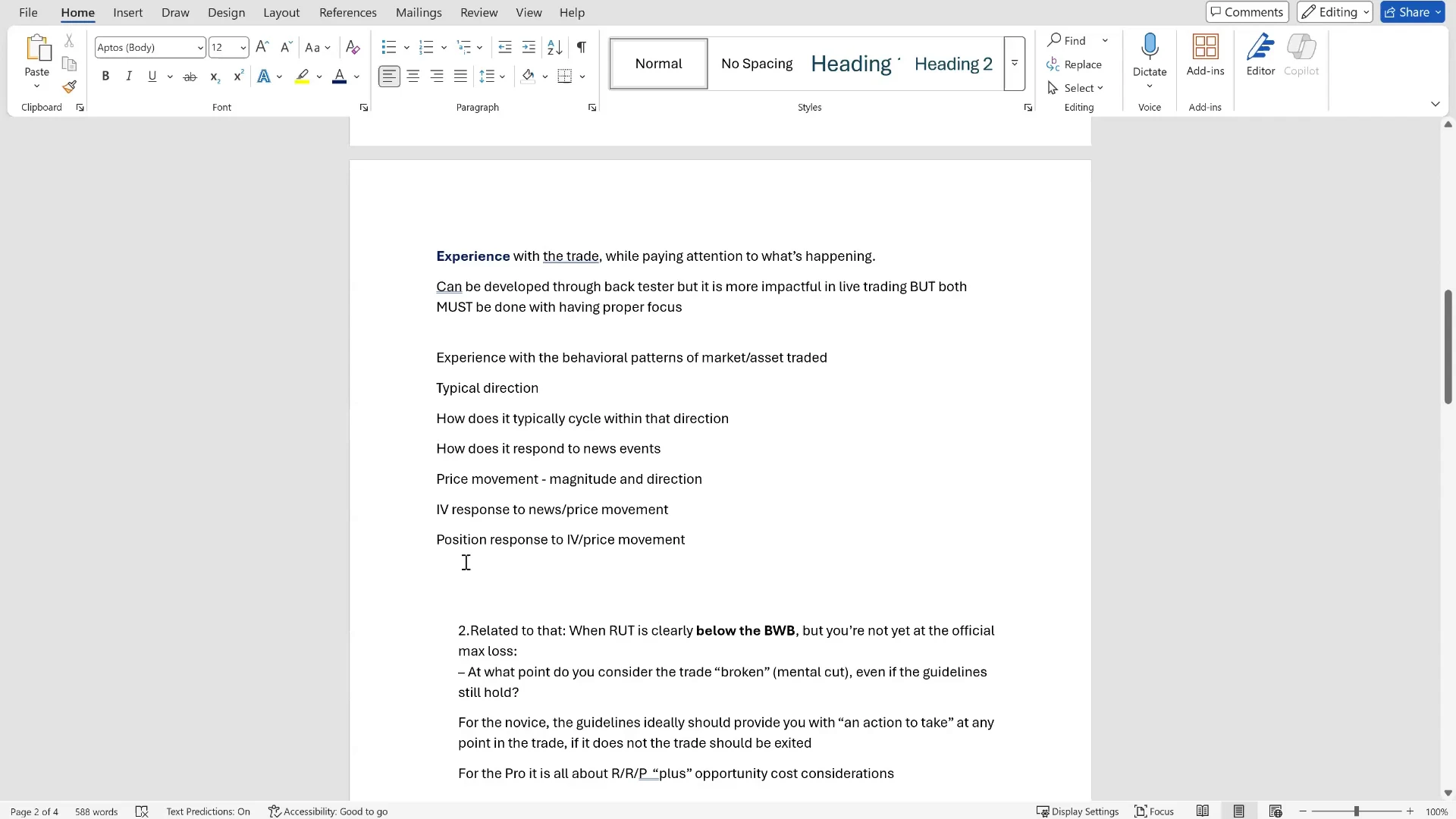
Task: Apply superscript formatting
Action: pos(238,77)
